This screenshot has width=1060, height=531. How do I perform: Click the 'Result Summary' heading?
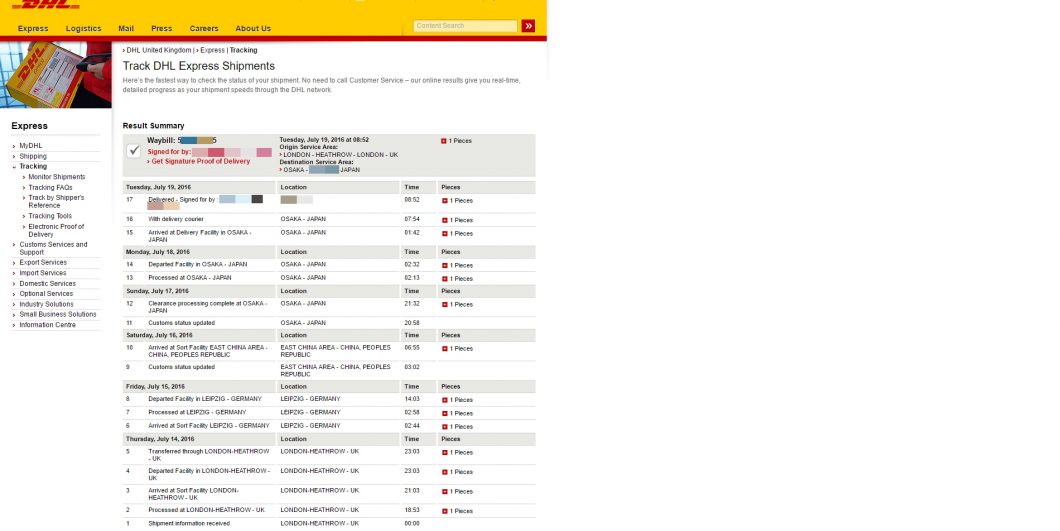(x=153, y=126)
